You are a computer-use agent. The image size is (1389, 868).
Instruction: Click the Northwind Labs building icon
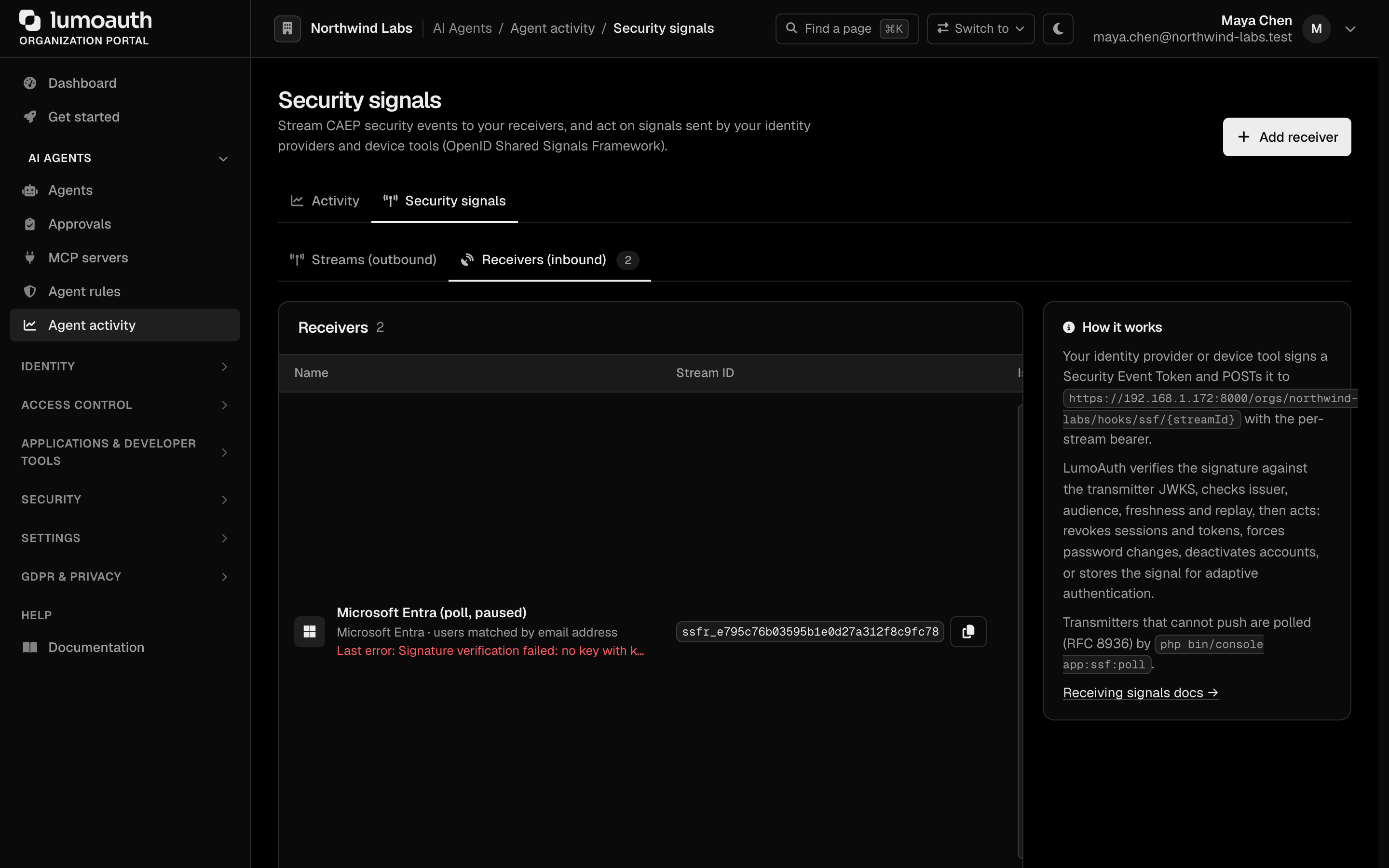pos(287,28)
